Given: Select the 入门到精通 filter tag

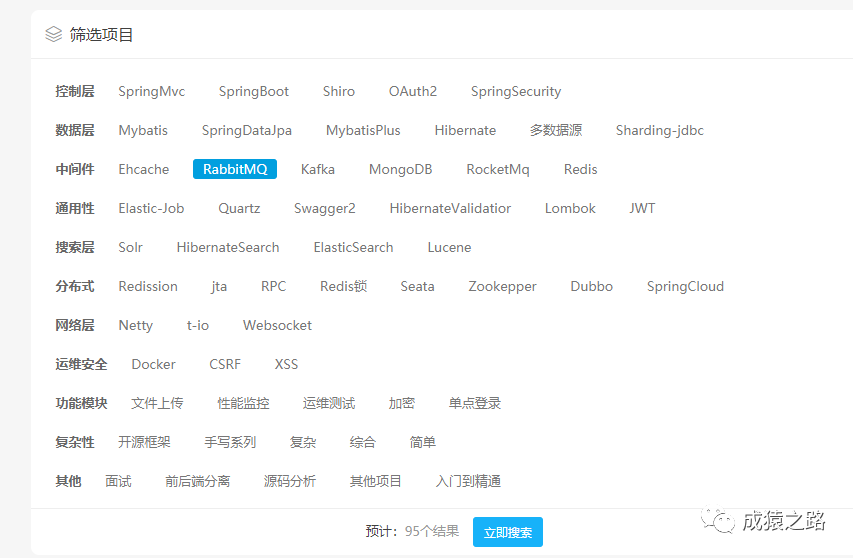Looking at the screenshot, I should click(x=468, y=481).
